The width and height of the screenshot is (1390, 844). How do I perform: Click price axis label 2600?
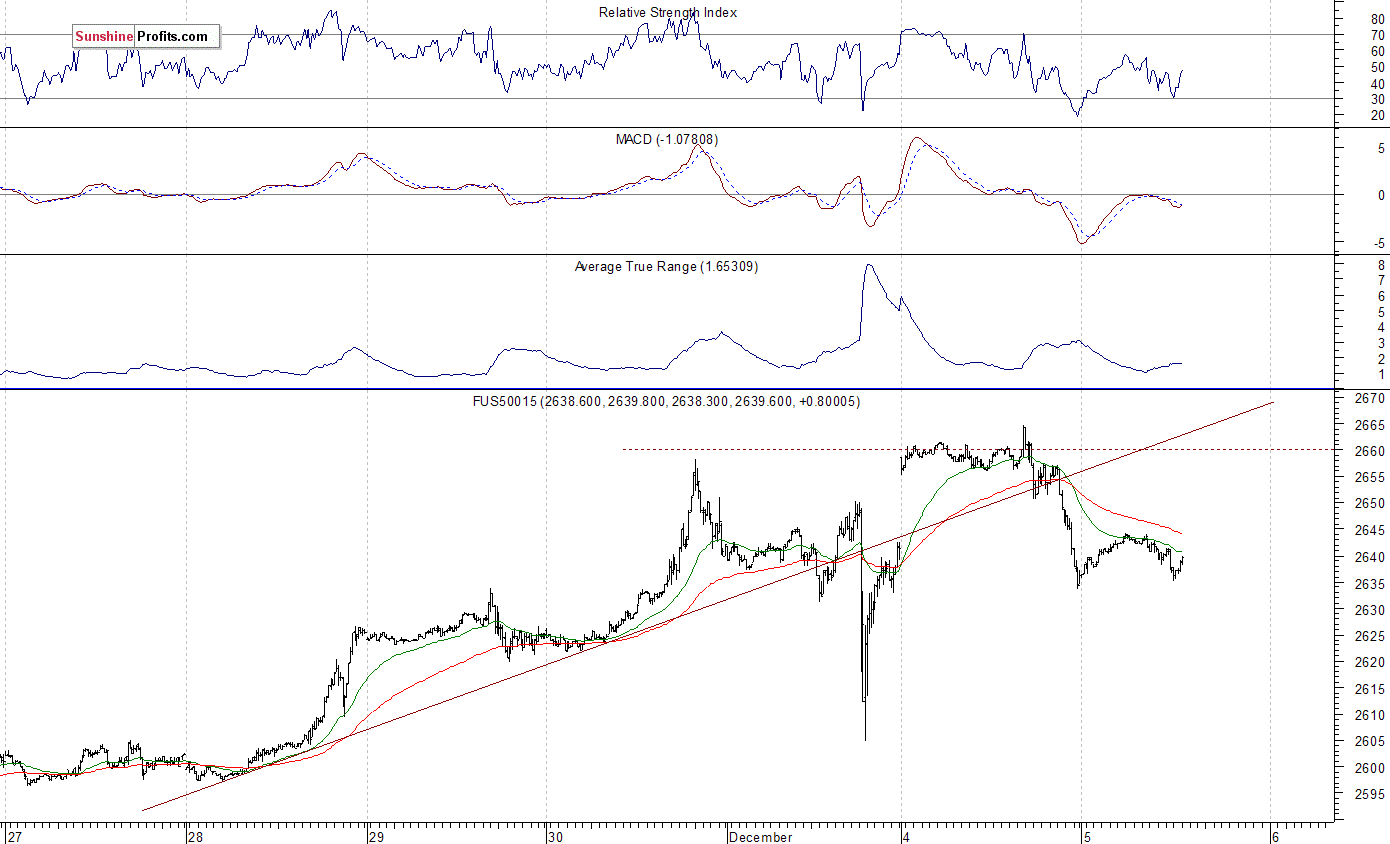coord(1372,768)
